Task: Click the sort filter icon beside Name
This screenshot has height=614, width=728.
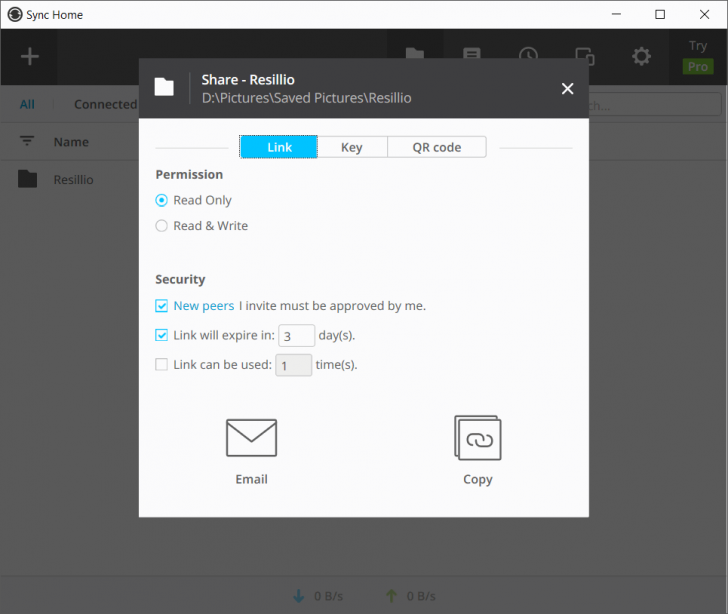Action: click(x=27, y=141)
